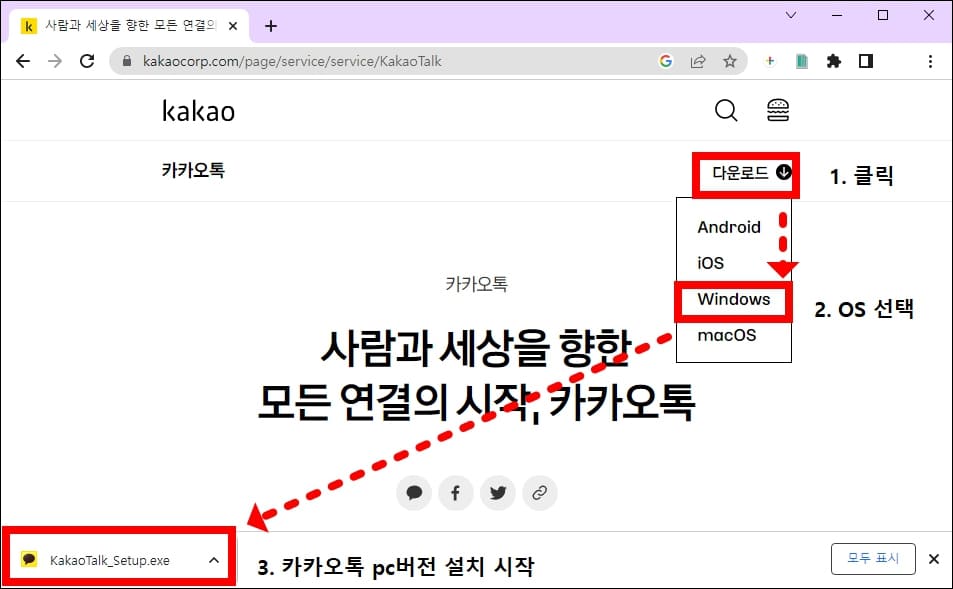The width and height of the screenshot is (953, 589).
Task: Open Chrome extensions puzzle icon
Action: coord(834,61)
